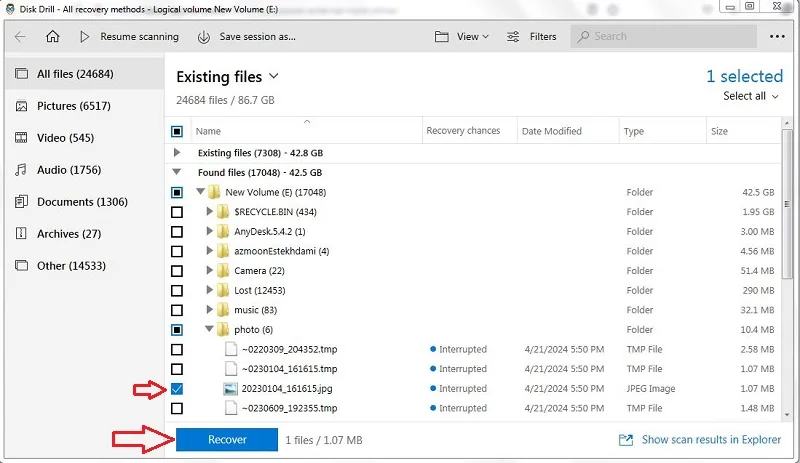Select Documents (1306) category
Image resolution: width=800 pixels, height=463 pixels.
point(84,202)
